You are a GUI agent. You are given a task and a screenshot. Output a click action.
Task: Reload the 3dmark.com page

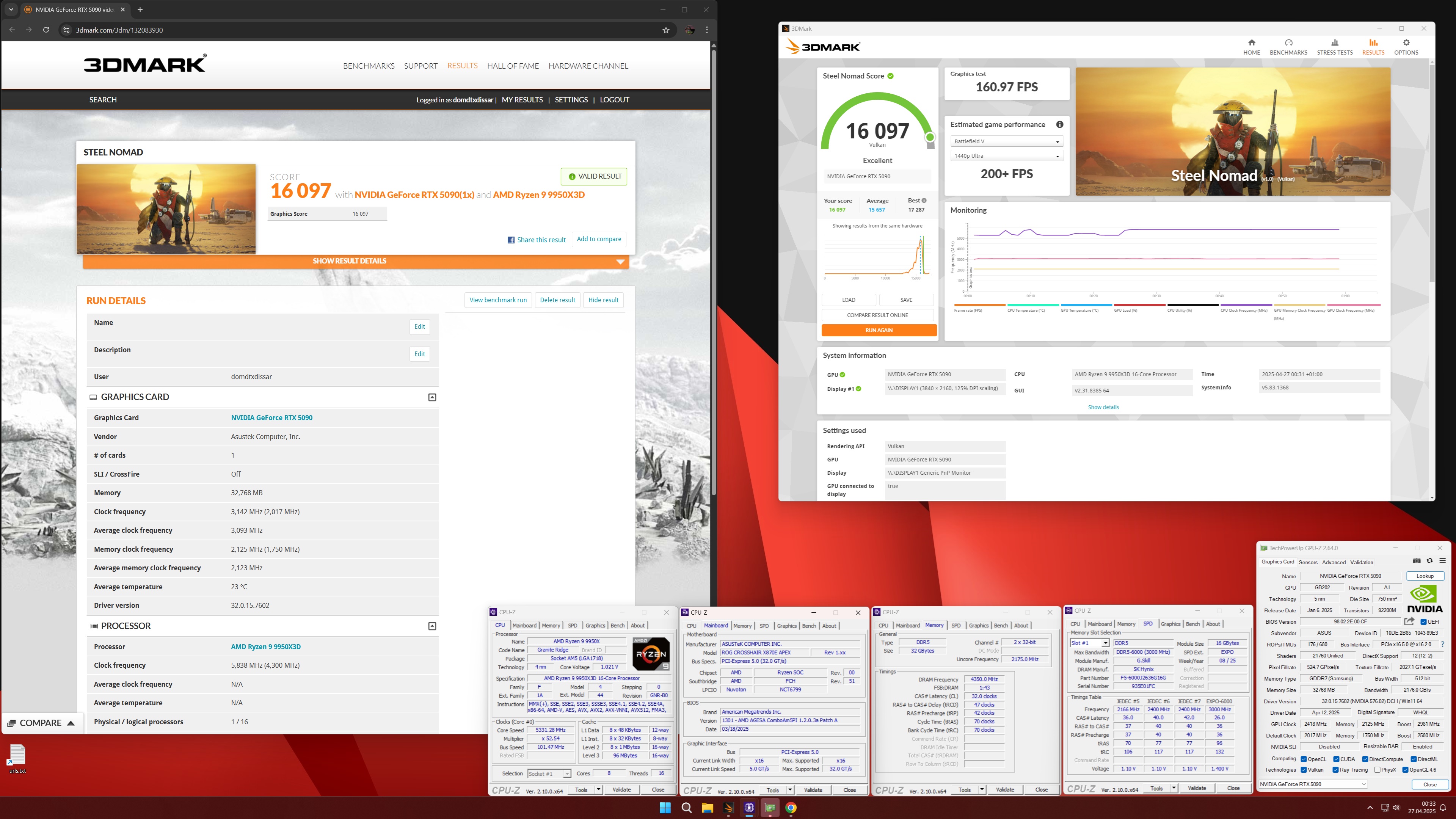pos(46,30)
